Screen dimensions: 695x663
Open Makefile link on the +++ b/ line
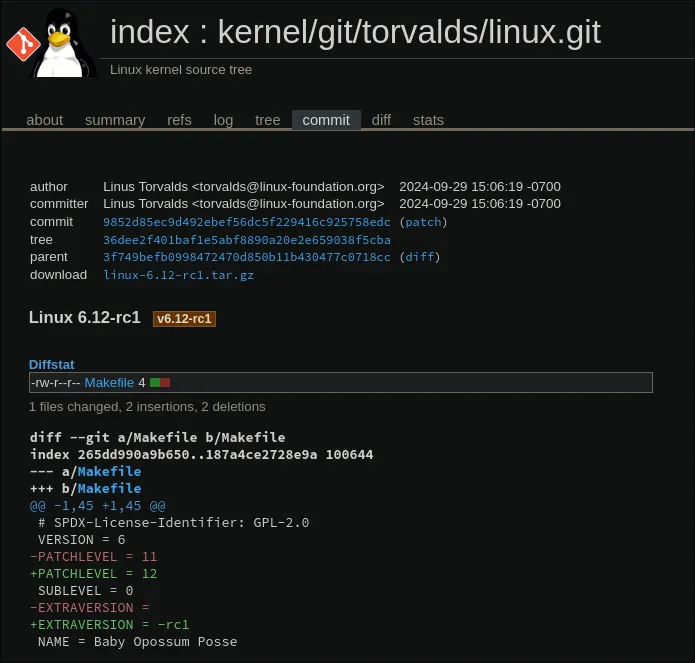click(x=109, y=488)
